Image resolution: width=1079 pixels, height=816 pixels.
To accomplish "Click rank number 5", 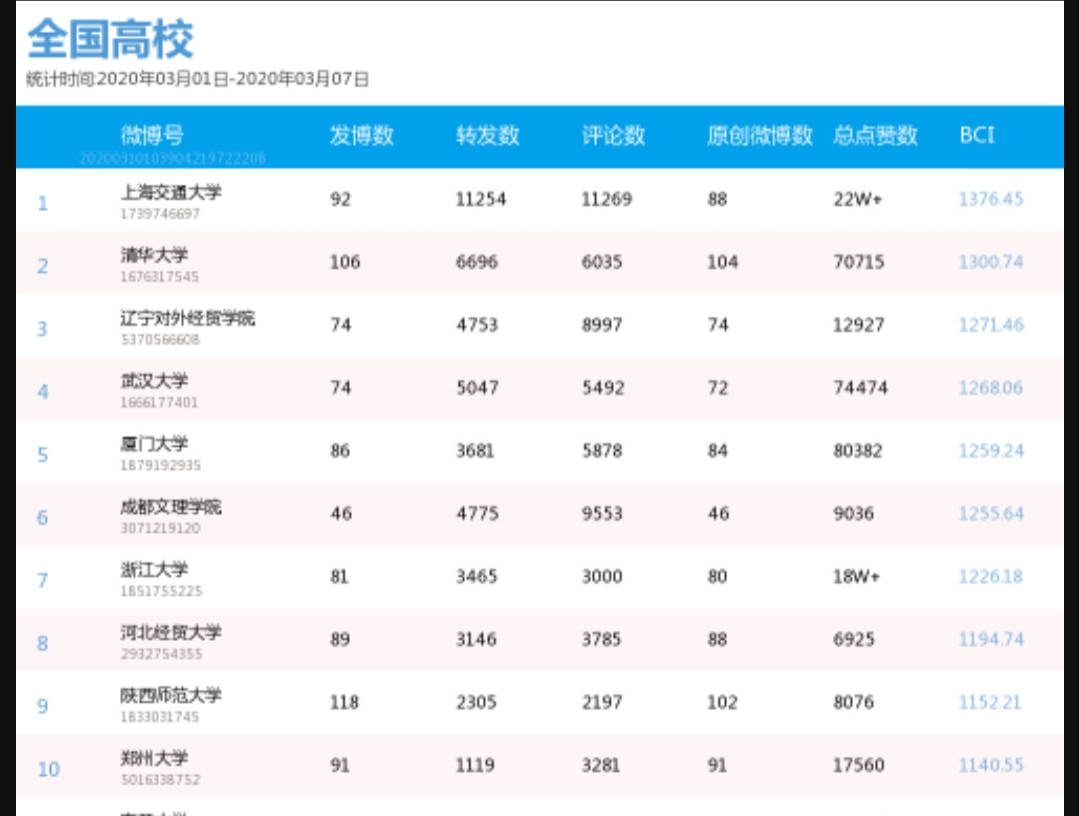I will coord(43,455).
